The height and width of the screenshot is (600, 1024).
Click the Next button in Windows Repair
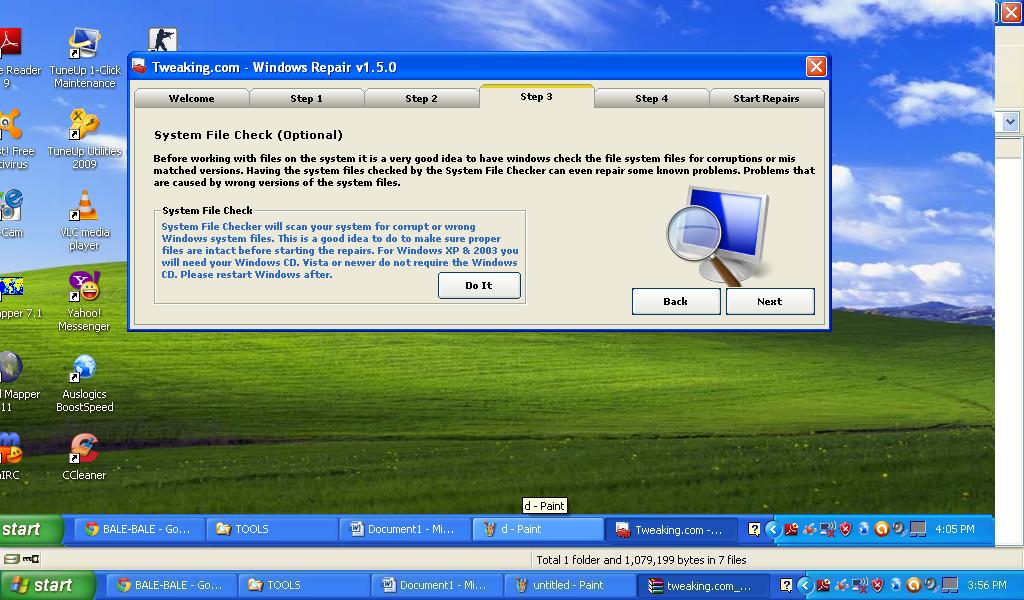coord(770,301)
